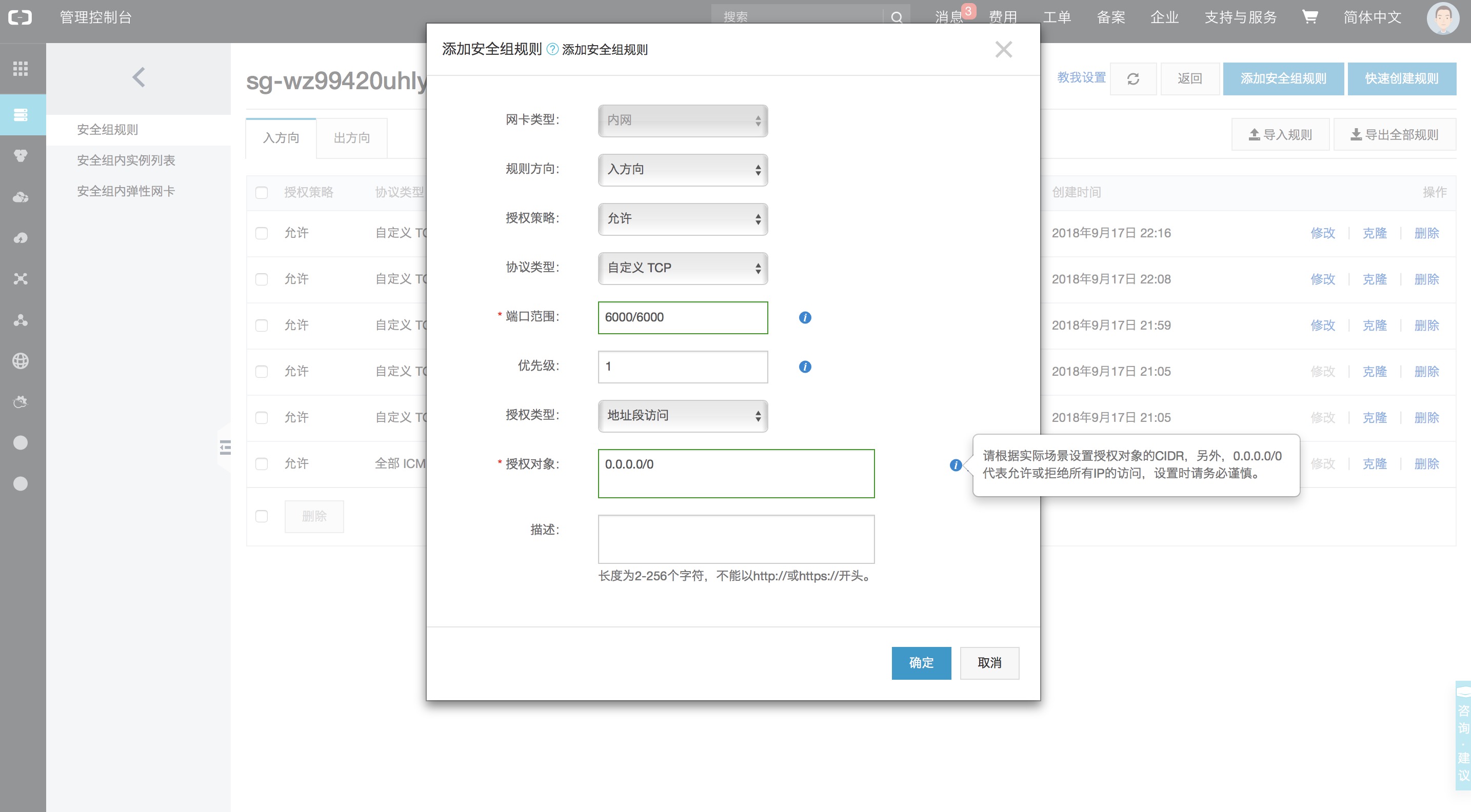Open the 规则方向 dropdown
Image resolution: width=1471 pixels, height=812 pixels.
pyautogui.click(x=682, y=170)
